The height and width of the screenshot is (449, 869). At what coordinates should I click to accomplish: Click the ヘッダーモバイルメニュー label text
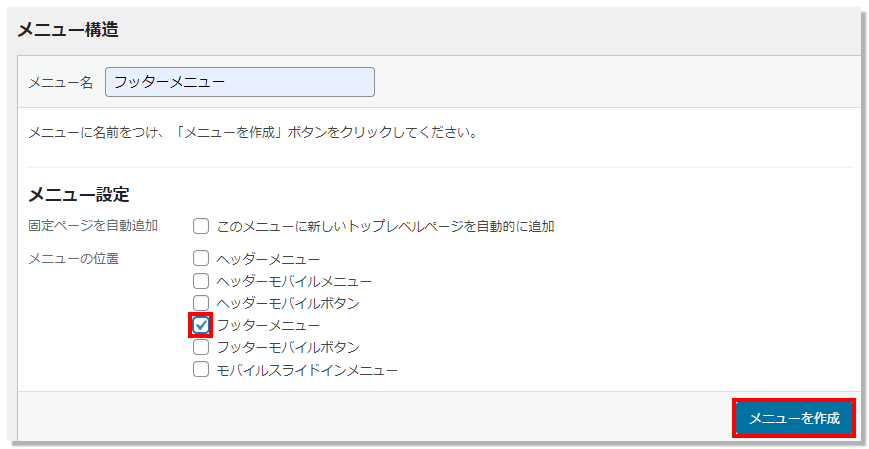coord(294,282)
